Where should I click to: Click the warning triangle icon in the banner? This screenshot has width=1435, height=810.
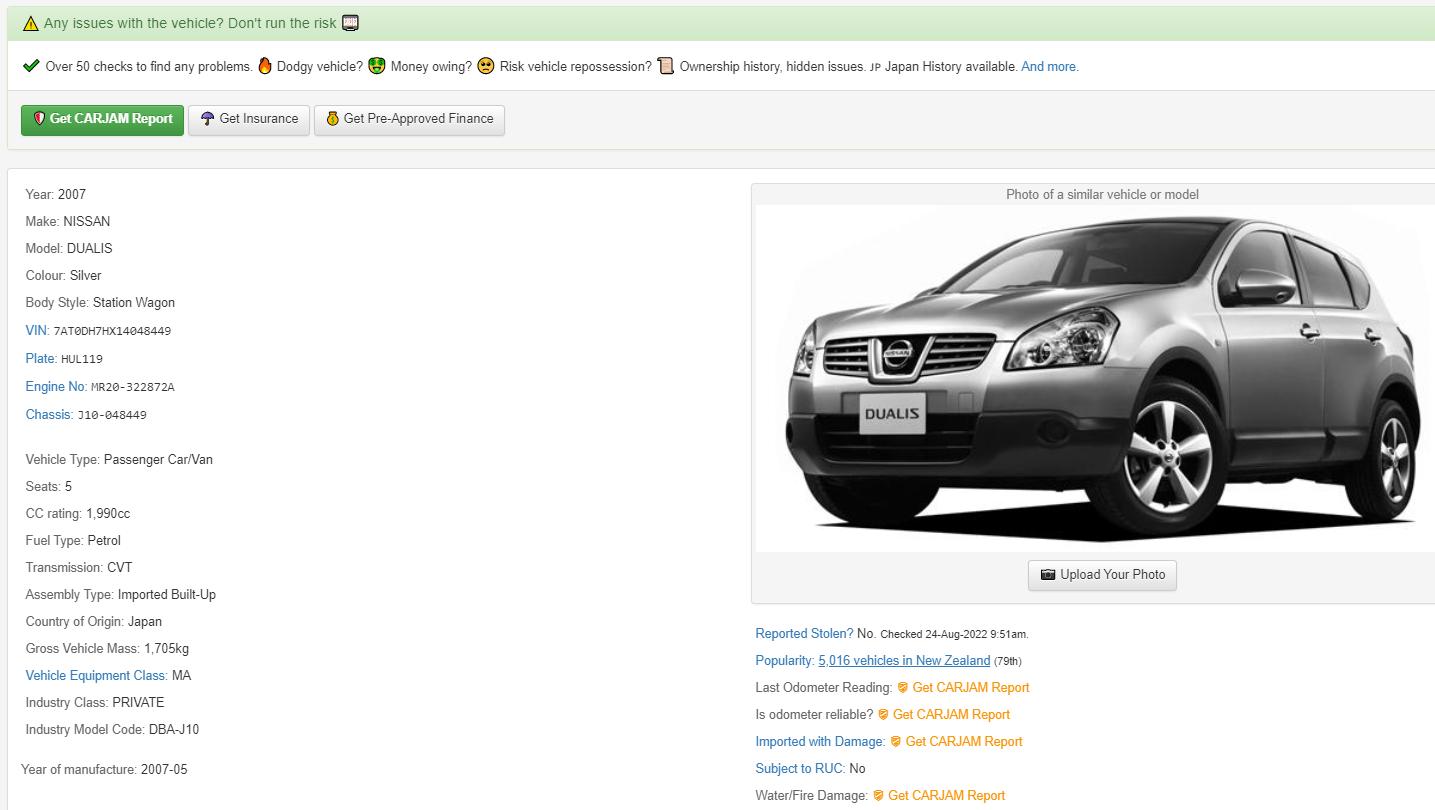[x=31, y=23]
